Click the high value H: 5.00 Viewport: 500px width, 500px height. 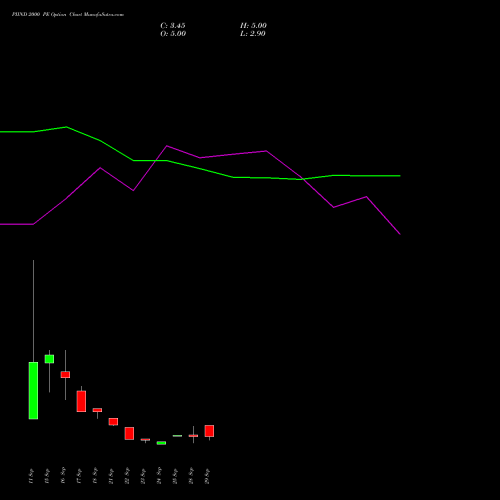[253, 26]
